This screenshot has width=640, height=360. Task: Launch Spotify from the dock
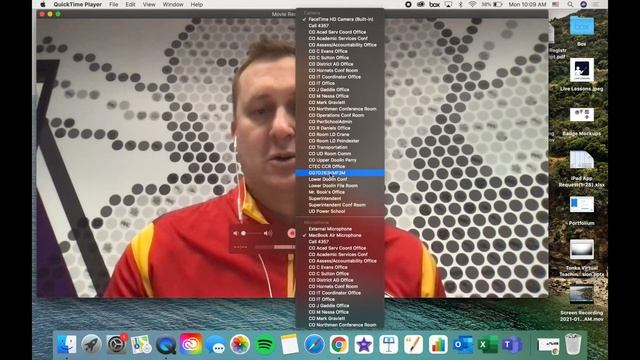[x=265, y=345]
